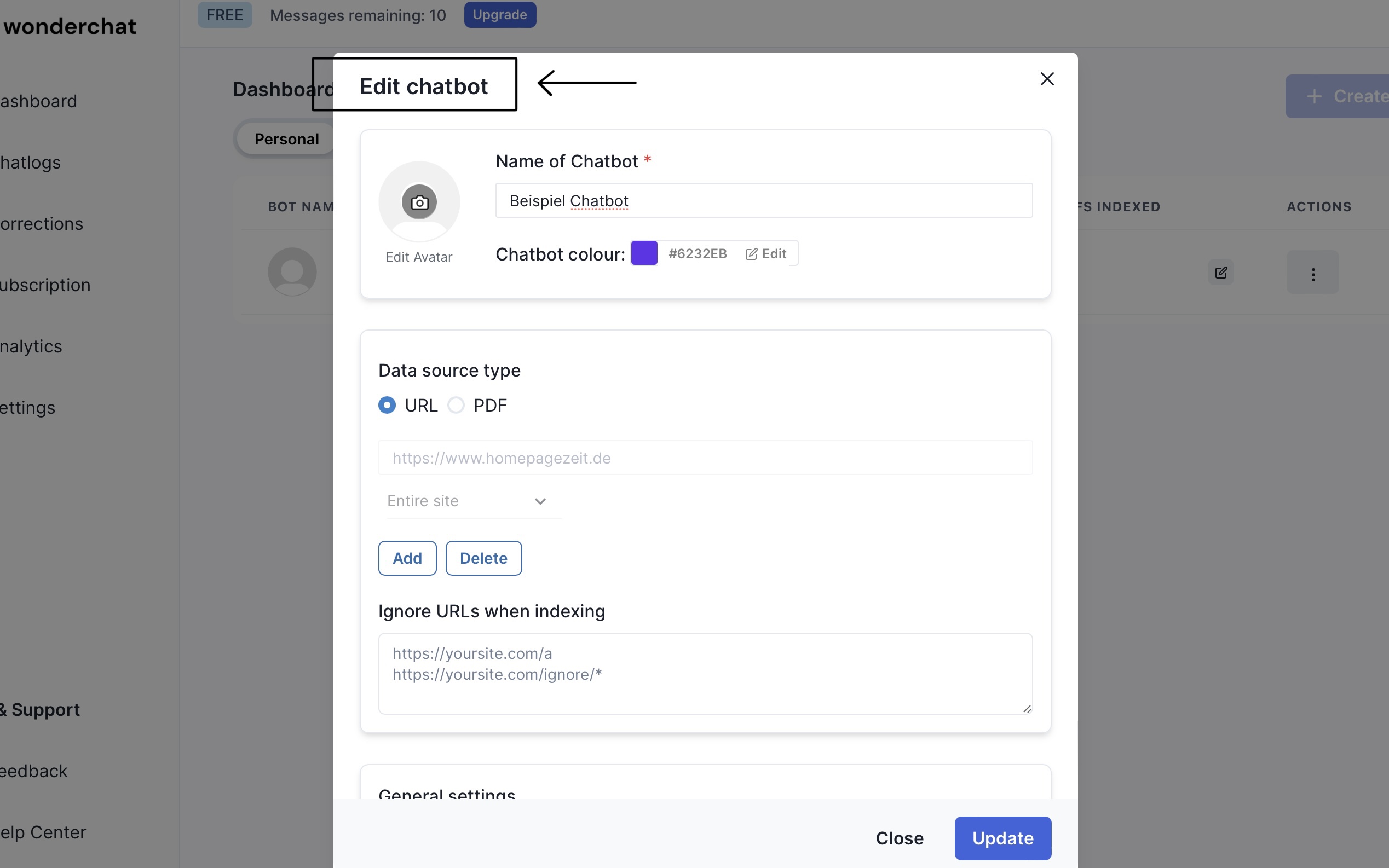
Task: Open Analytics in the sidebar
Action: 31,347
